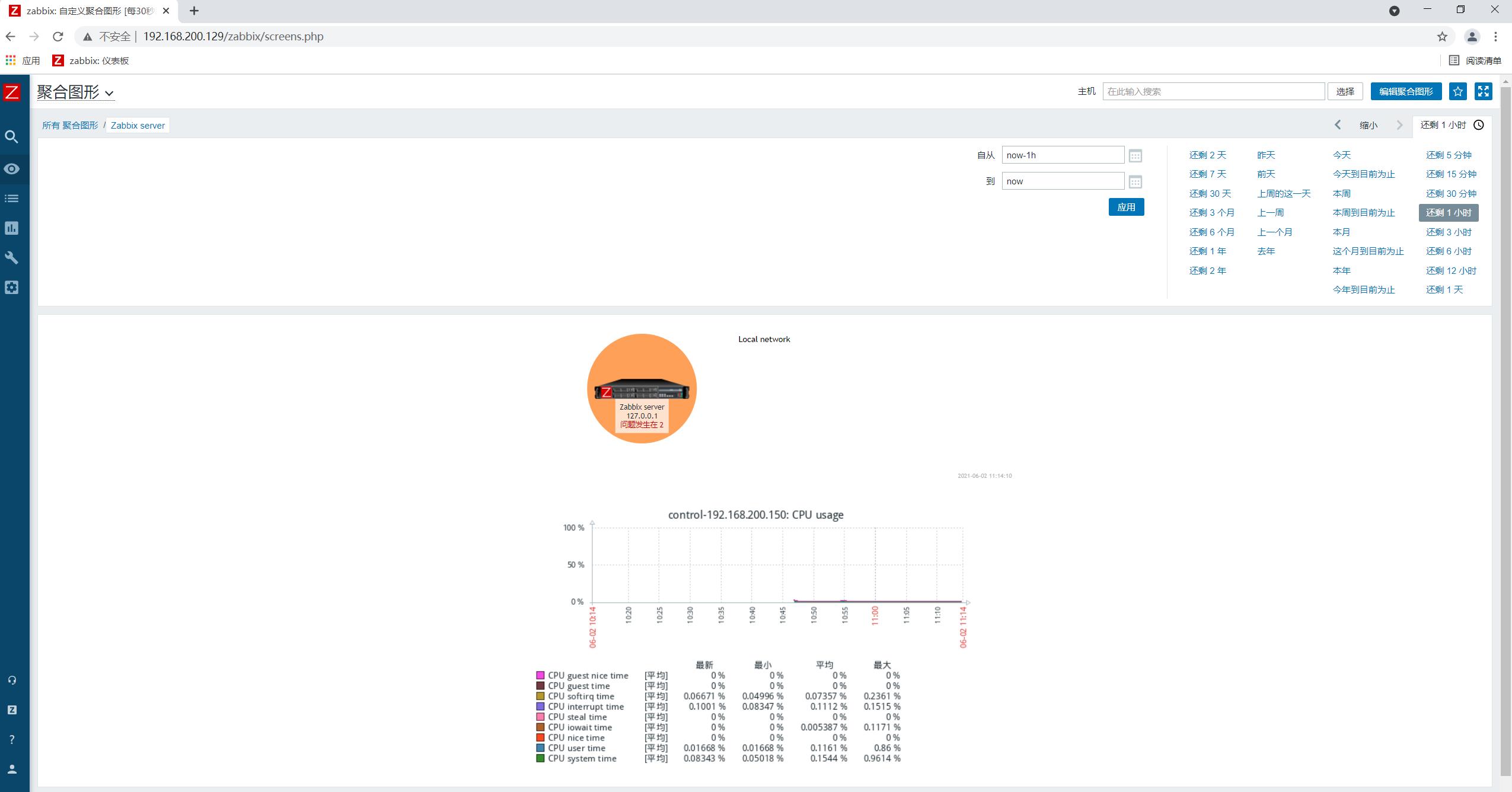Bookmark this page with the star icon

click(1443, 37)
